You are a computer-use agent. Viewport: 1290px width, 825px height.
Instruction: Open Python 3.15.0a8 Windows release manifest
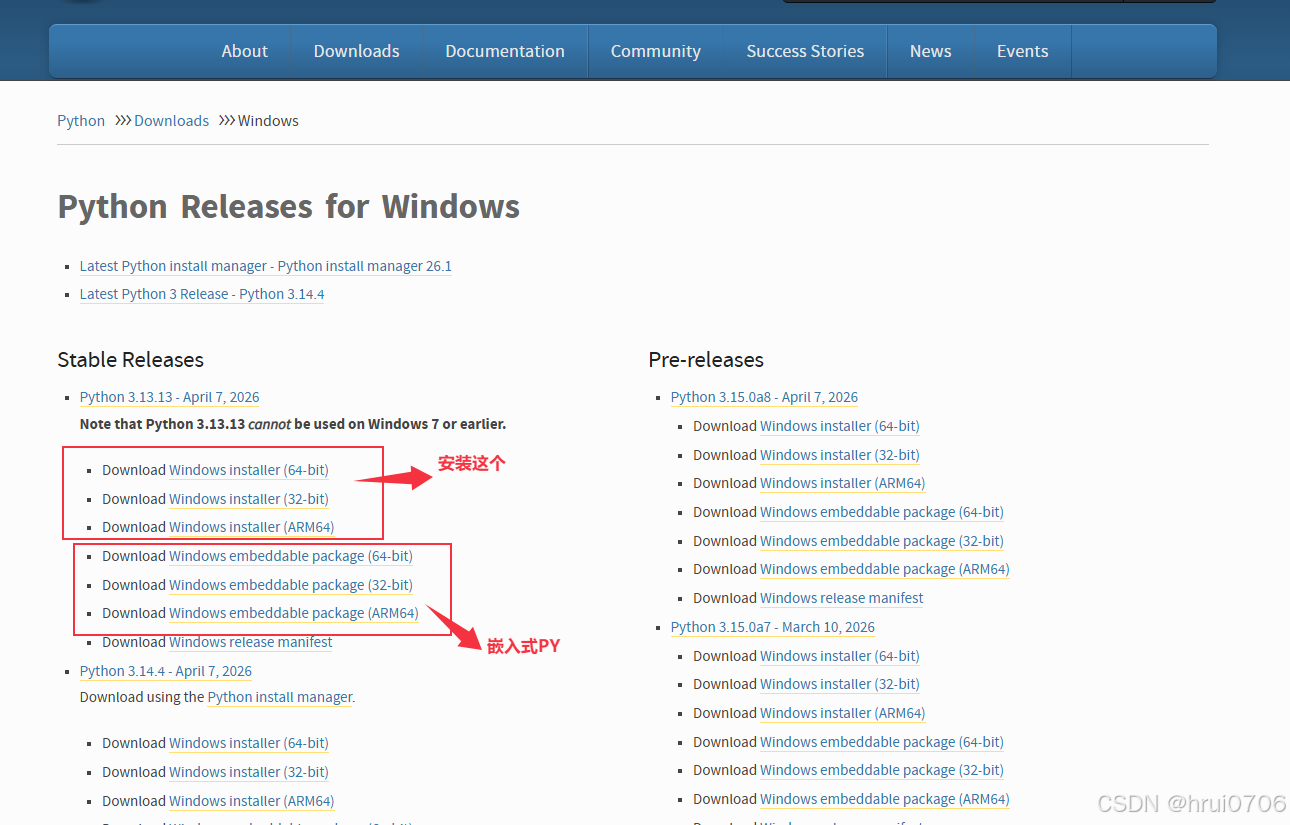(842, 598)
